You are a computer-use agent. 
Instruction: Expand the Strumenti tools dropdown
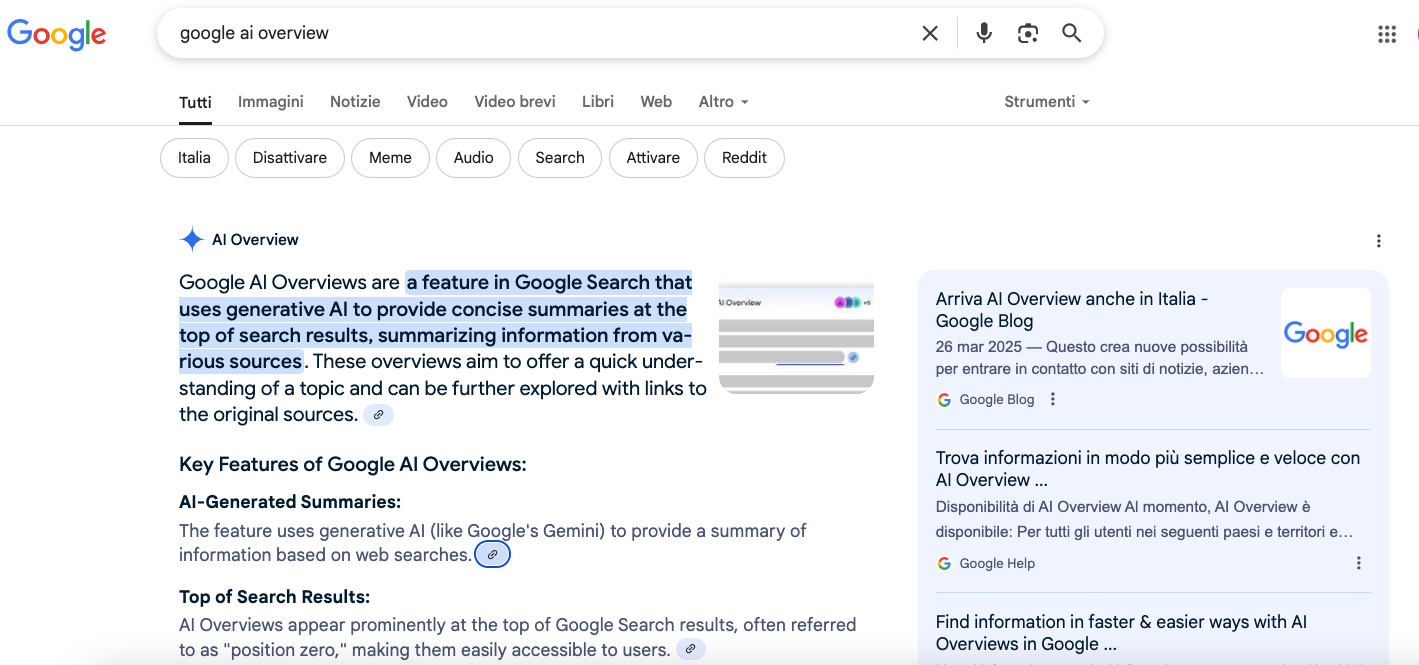point(1047,102)
